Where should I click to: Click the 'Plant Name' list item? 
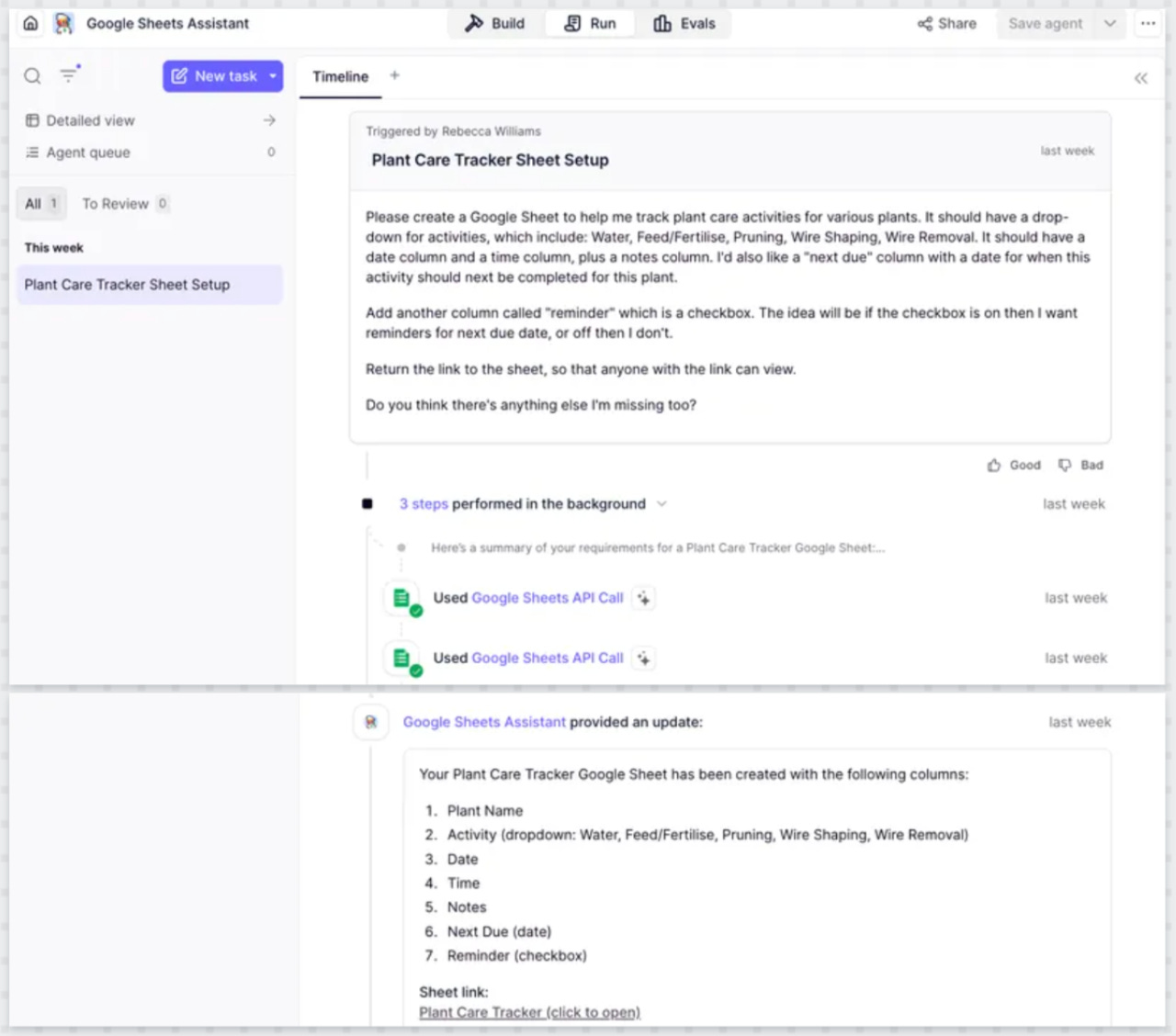tap(484, 811)
